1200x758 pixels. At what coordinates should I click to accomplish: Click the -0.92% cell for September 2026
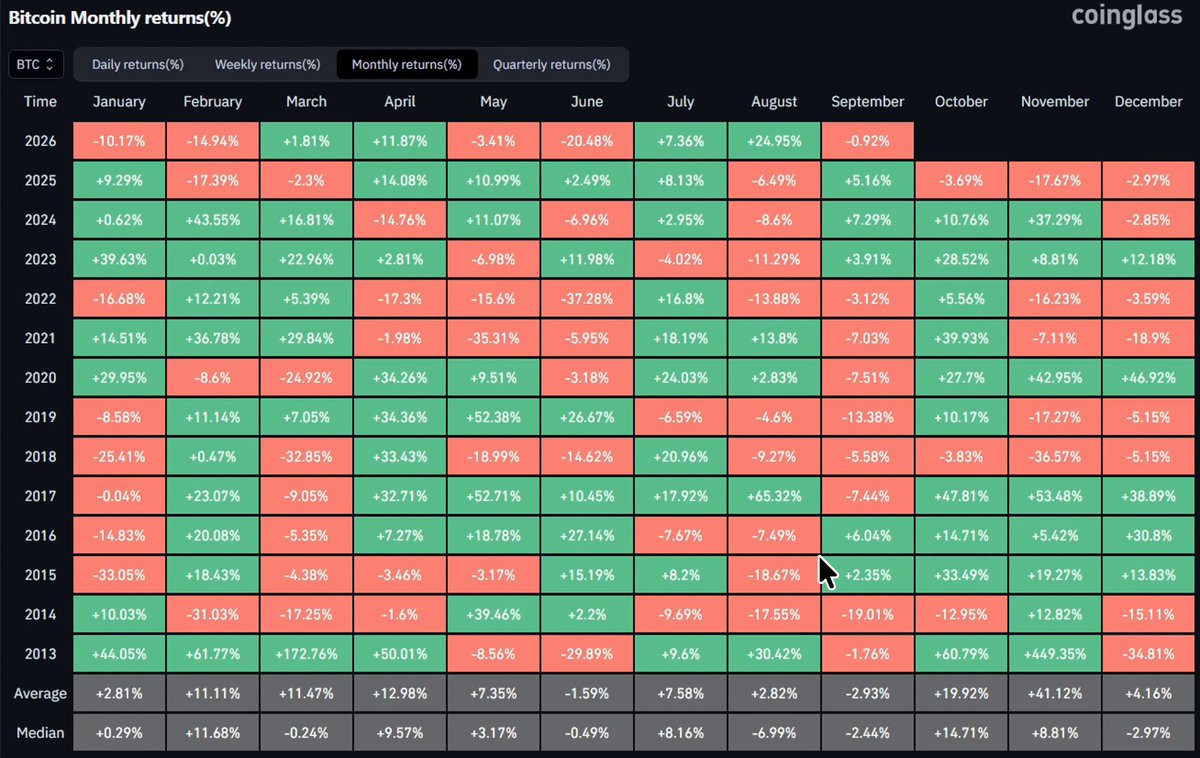coord(868,141)
